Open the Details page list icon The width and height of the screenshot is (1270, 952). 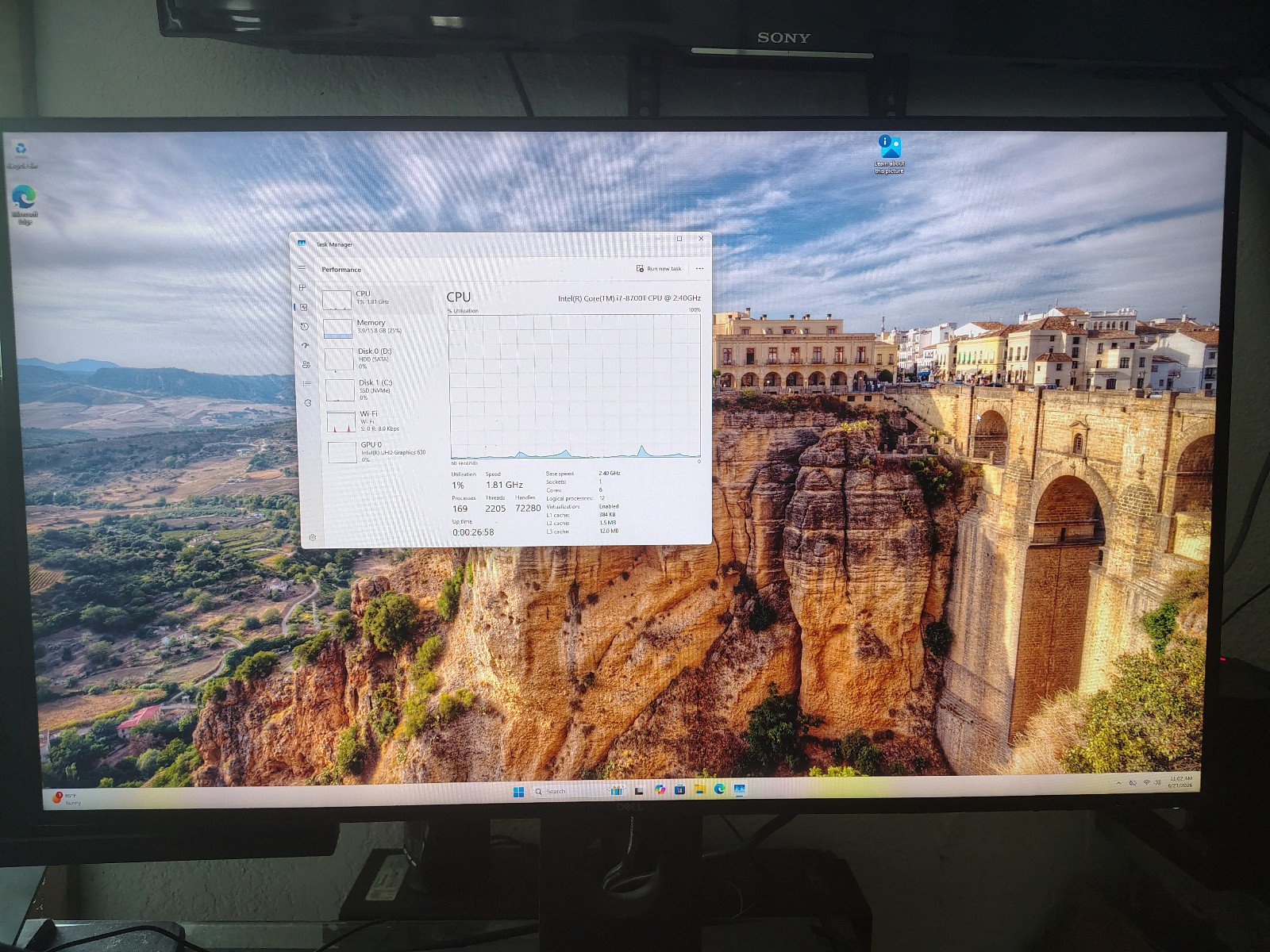pyautogui.click(x=306, y=384)
